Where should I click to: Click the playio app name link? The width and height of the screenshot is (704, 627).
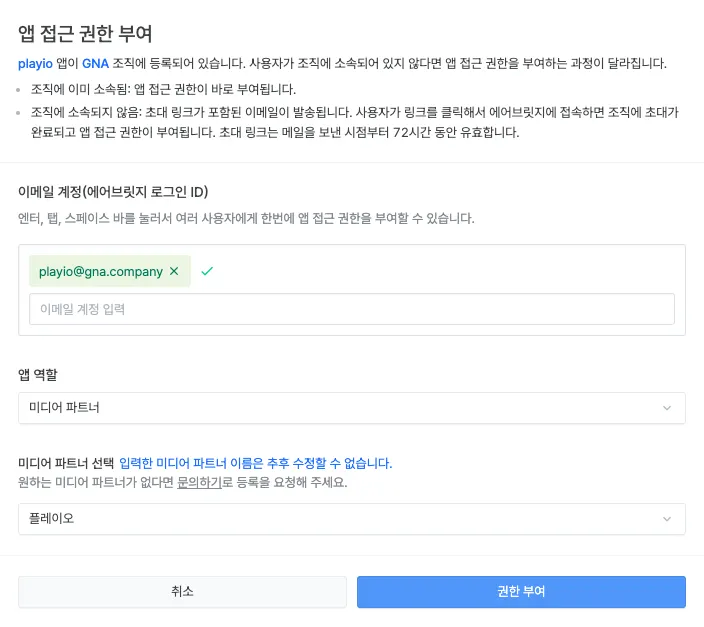[36, 63]
